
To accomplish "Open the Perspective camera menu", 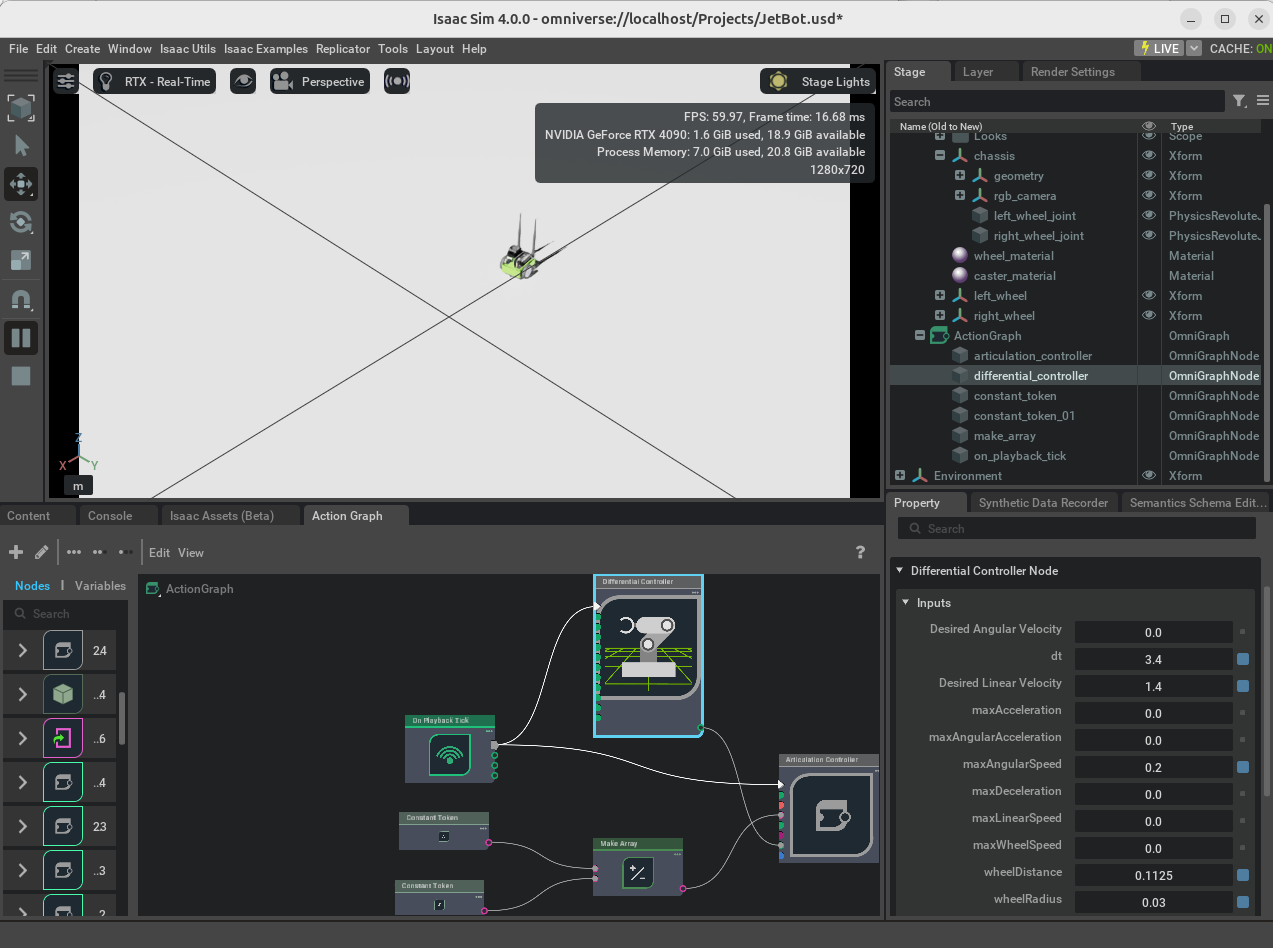I will (x=319, y=81).
